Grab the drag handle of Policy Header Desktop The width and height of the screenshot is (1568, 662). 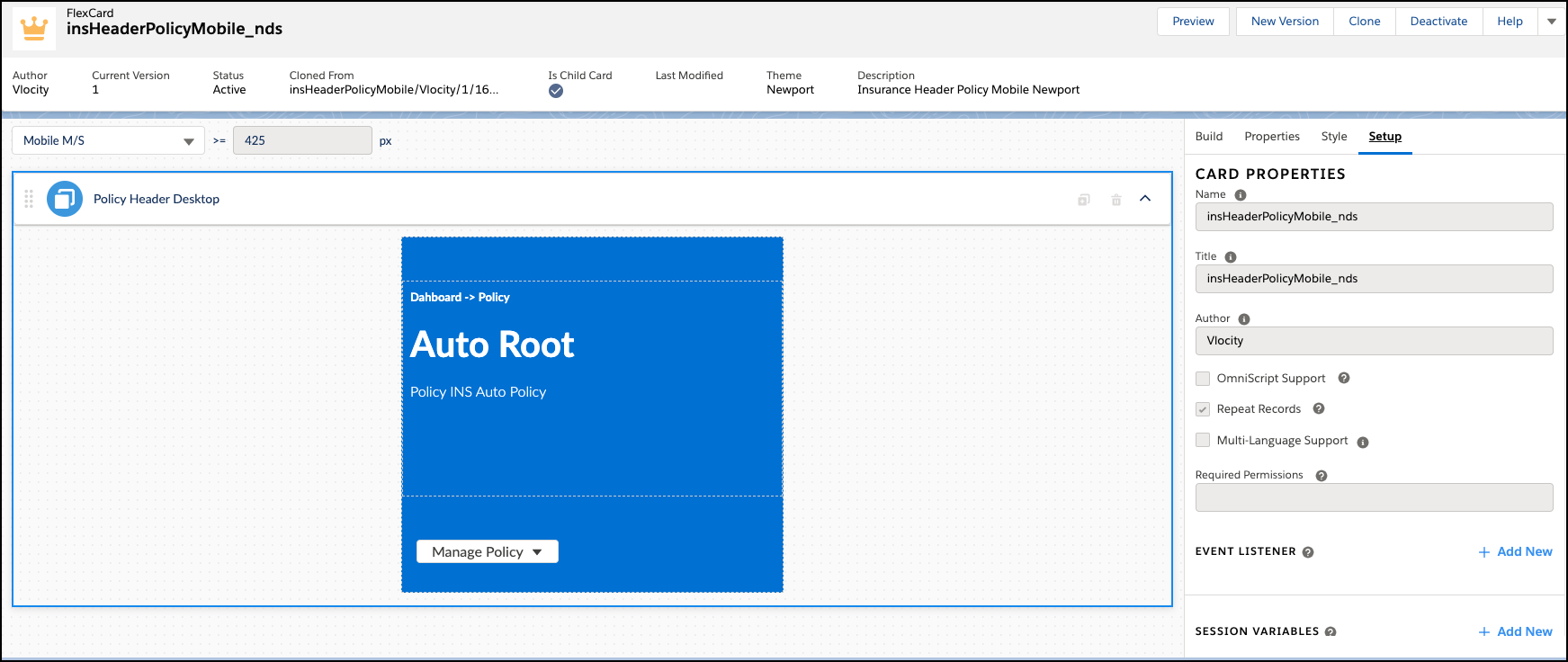click(29, 199)
